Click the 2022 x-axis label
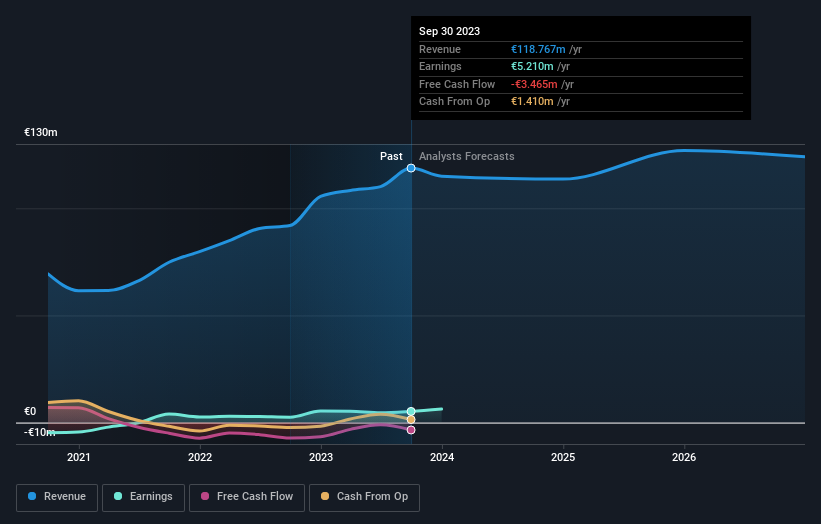The image size is (821, 524). click(x=200, y=458)
